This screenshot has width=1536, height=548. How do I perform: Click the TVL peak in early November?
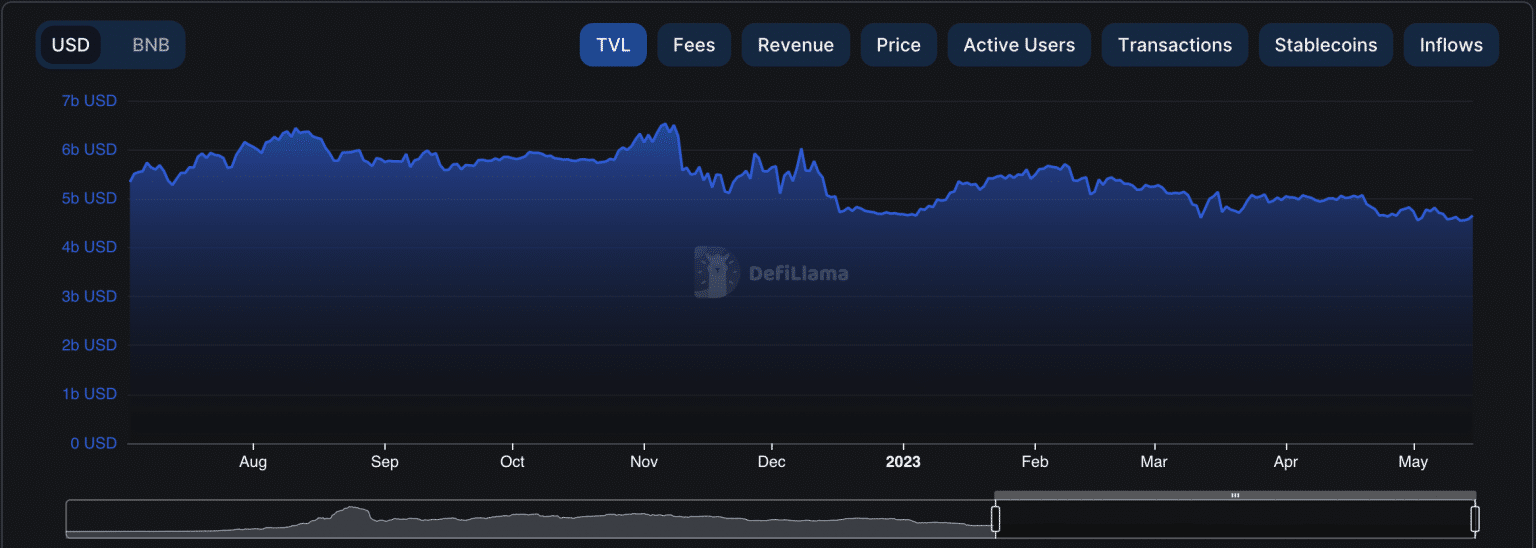[x=666, y=125]
